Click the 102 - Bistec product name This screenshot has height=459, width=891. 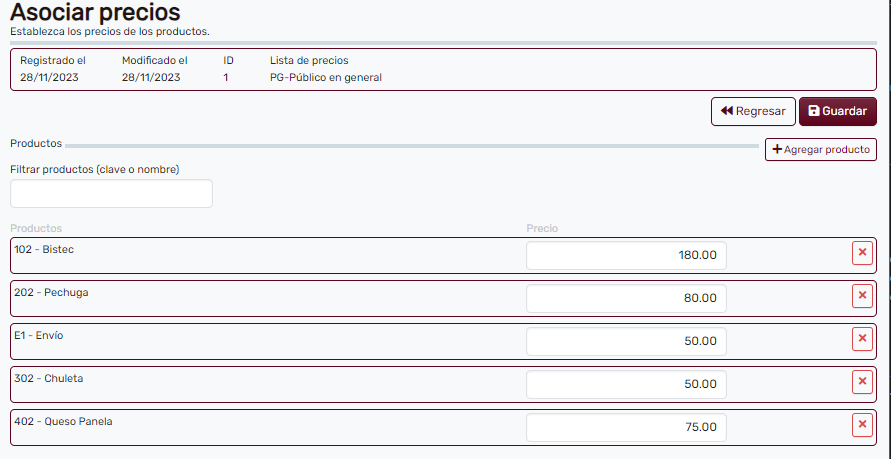(x=44, y=249)
